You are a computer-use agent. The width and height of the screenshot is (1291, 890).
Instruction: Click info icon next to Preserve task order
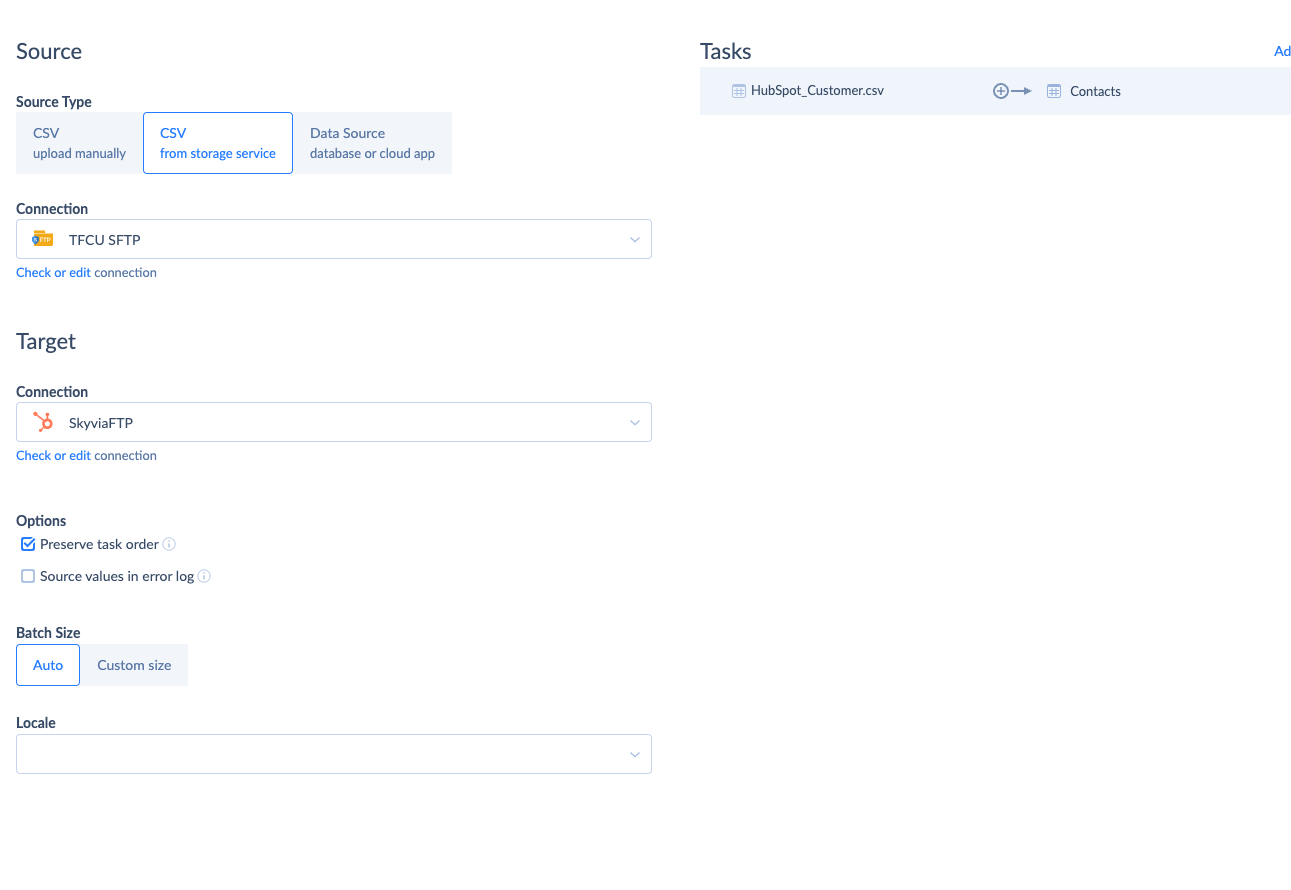coord(169,544)
